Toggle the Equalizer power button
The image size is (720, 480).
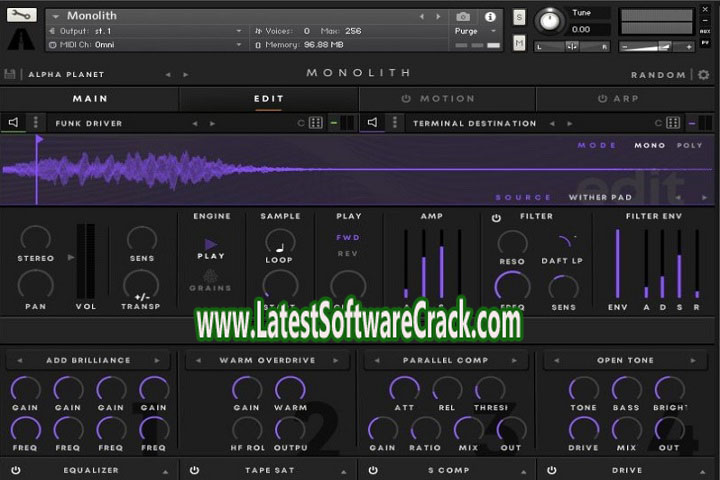tap(14, 469)
